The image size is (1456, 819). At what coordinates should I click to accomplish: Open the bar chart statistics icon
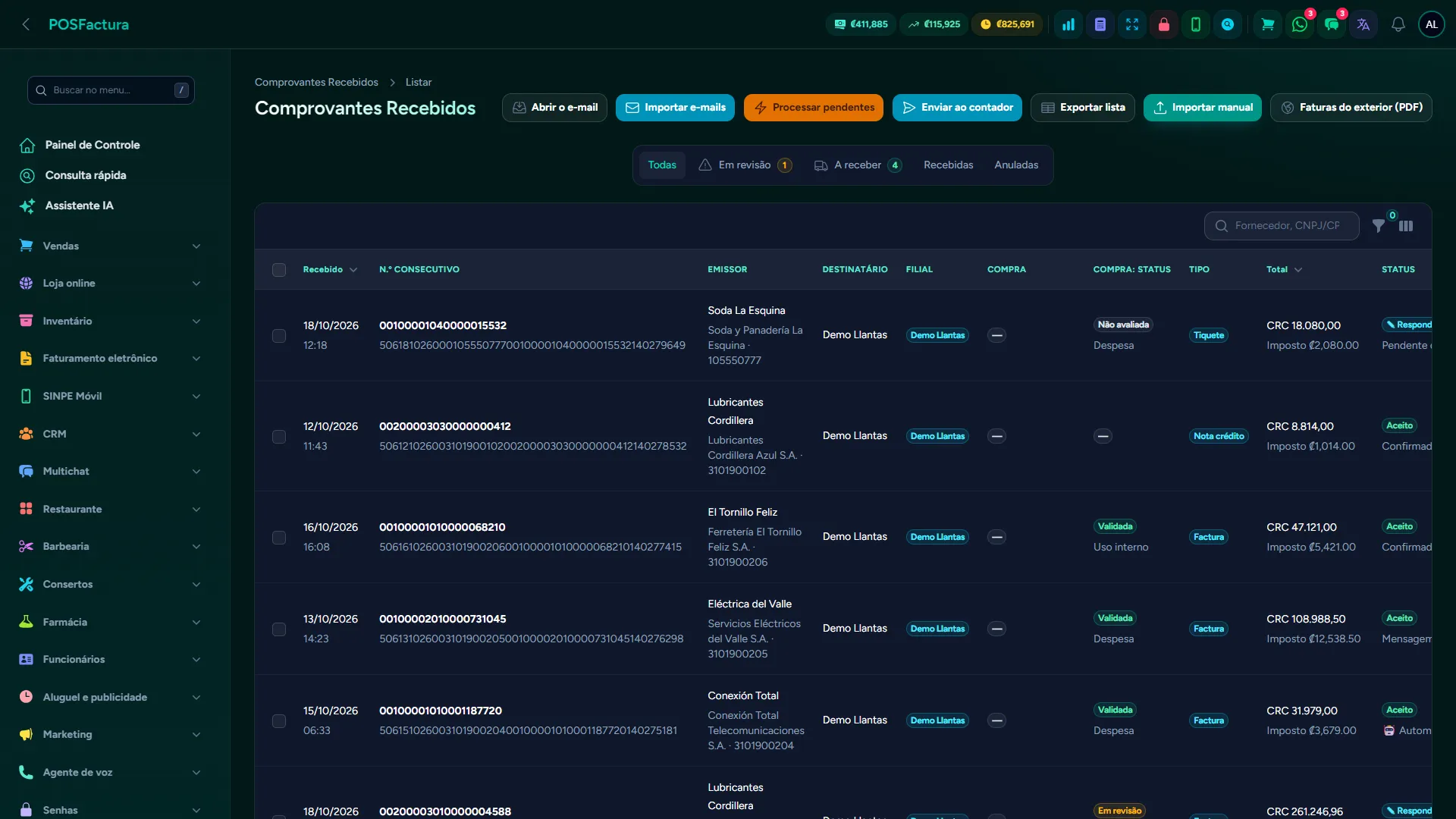pos(1068,24)
